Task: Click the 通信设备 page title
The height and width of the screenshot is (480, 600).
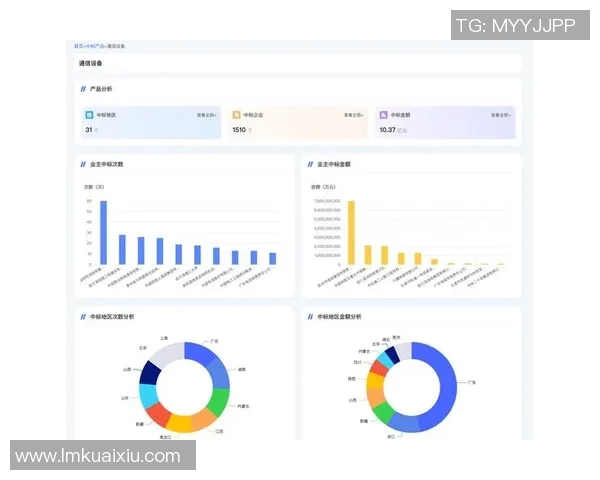Action: (91, 64)
